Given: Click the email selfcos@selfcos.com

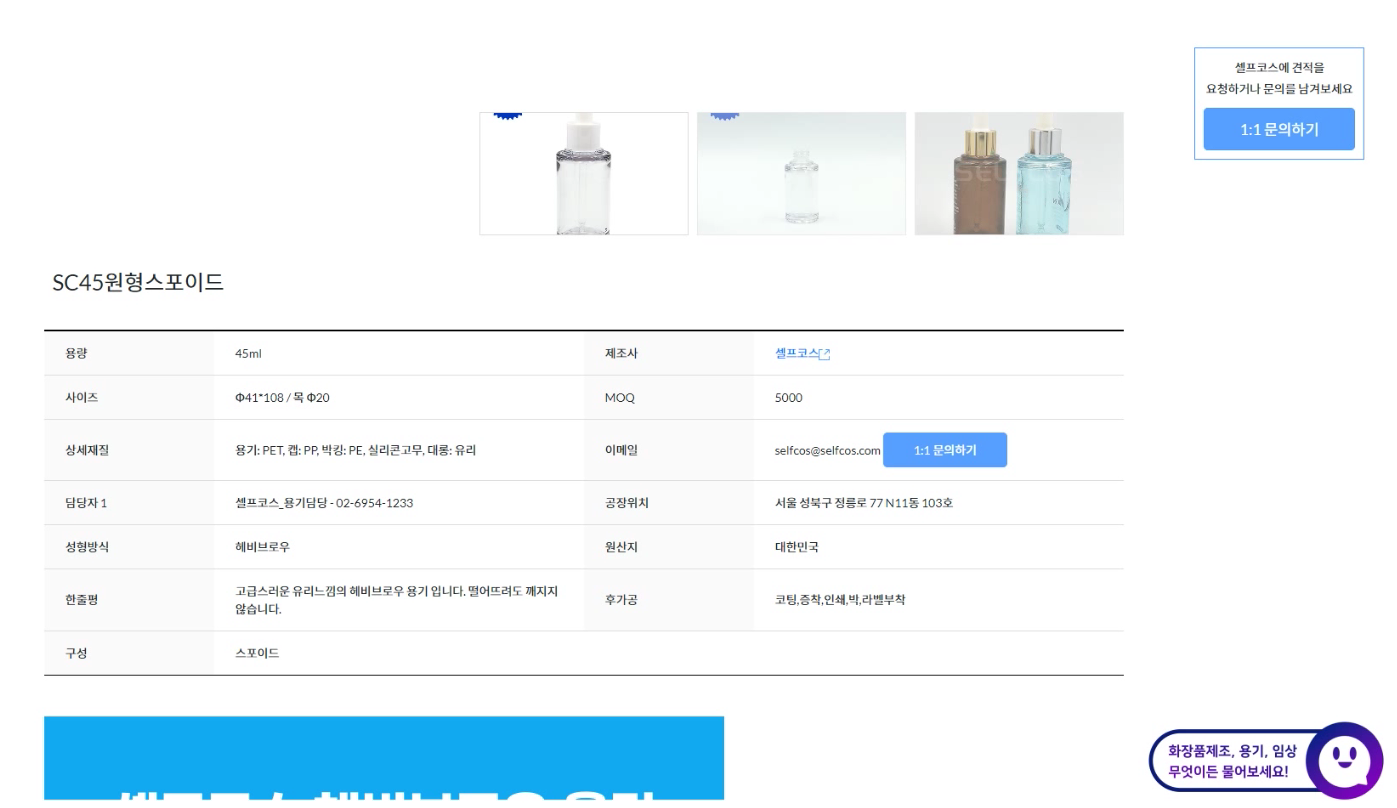Looking at the screenshot, I should (827, 451).
